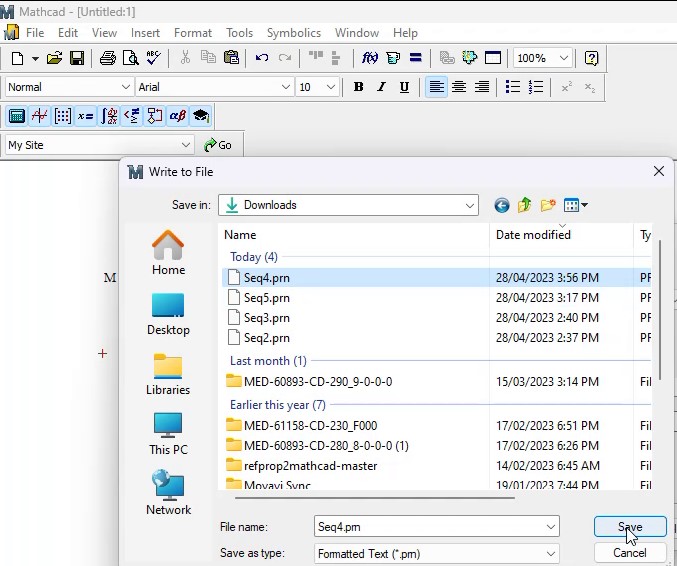Open the Greek symbol toolbar

[x=177, y=116]
